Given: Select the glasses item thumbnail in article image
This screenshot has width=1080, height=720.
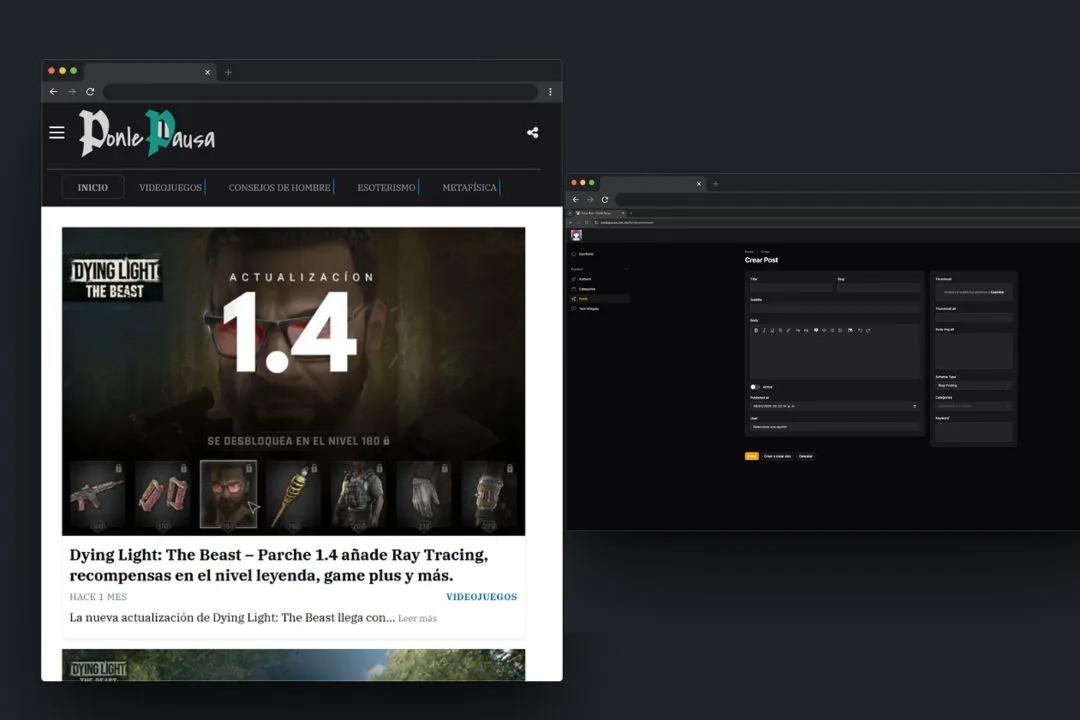Looking at the screenshot, I should click(228, 494).
